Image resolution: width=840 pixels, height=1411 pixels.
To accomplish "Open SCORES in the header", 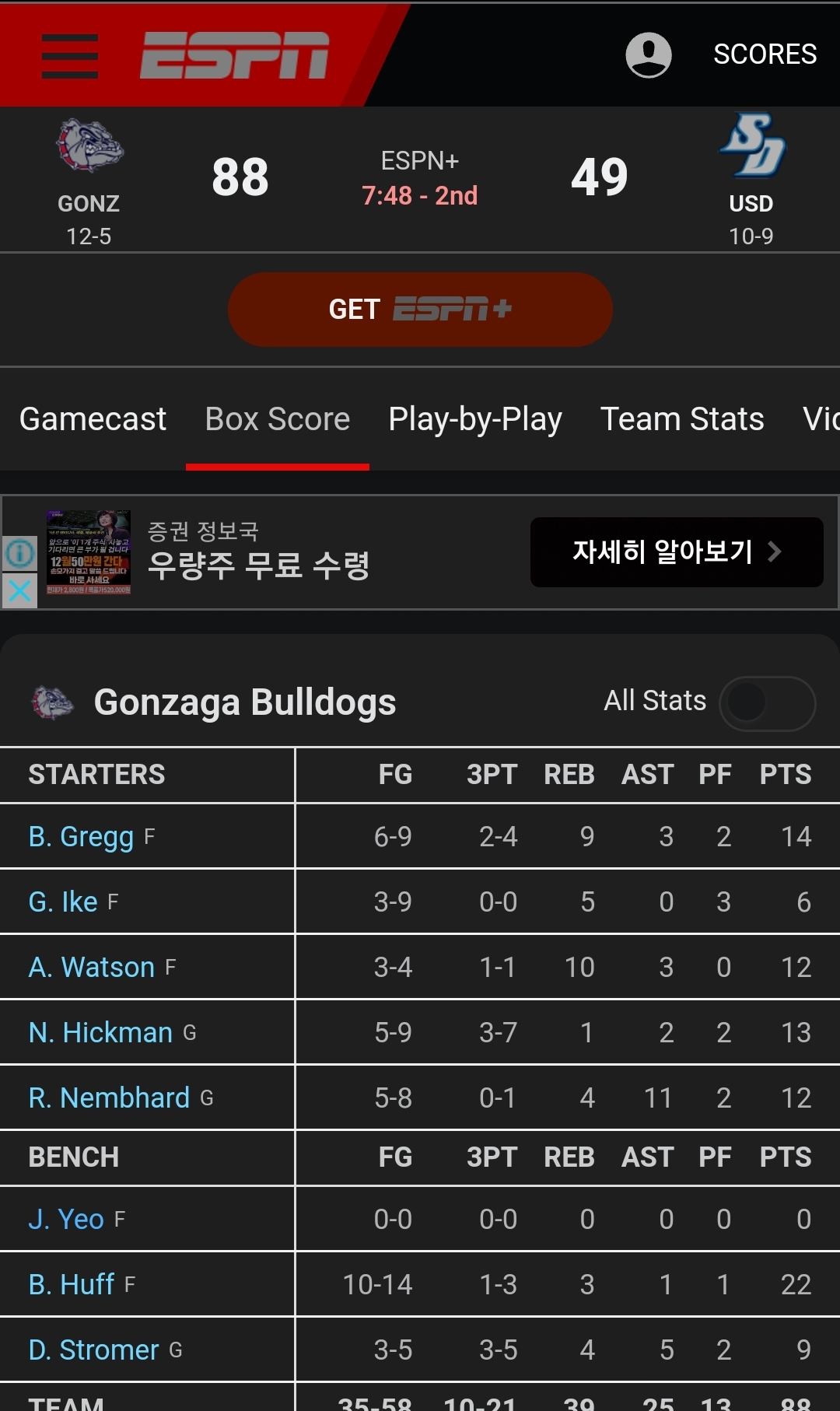I will pyautogui.click(x=765, y=54).
